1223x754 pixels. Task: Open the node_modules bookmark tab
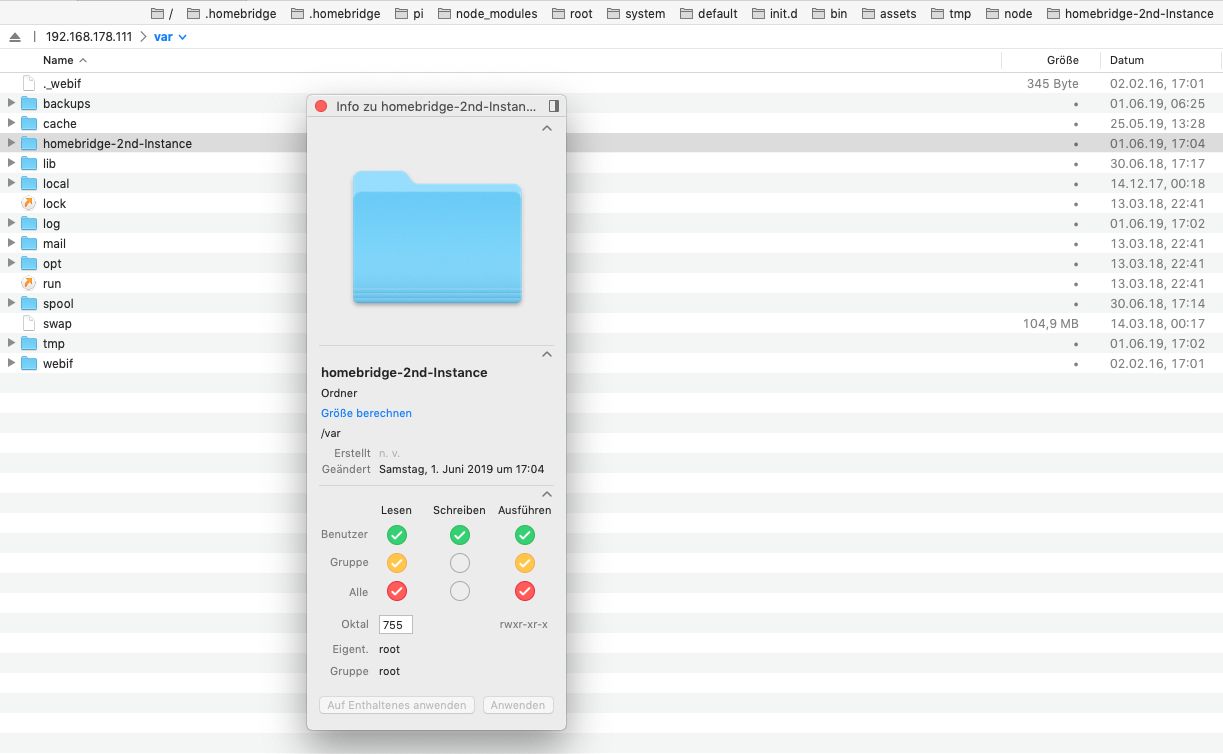tap(486, 14)
